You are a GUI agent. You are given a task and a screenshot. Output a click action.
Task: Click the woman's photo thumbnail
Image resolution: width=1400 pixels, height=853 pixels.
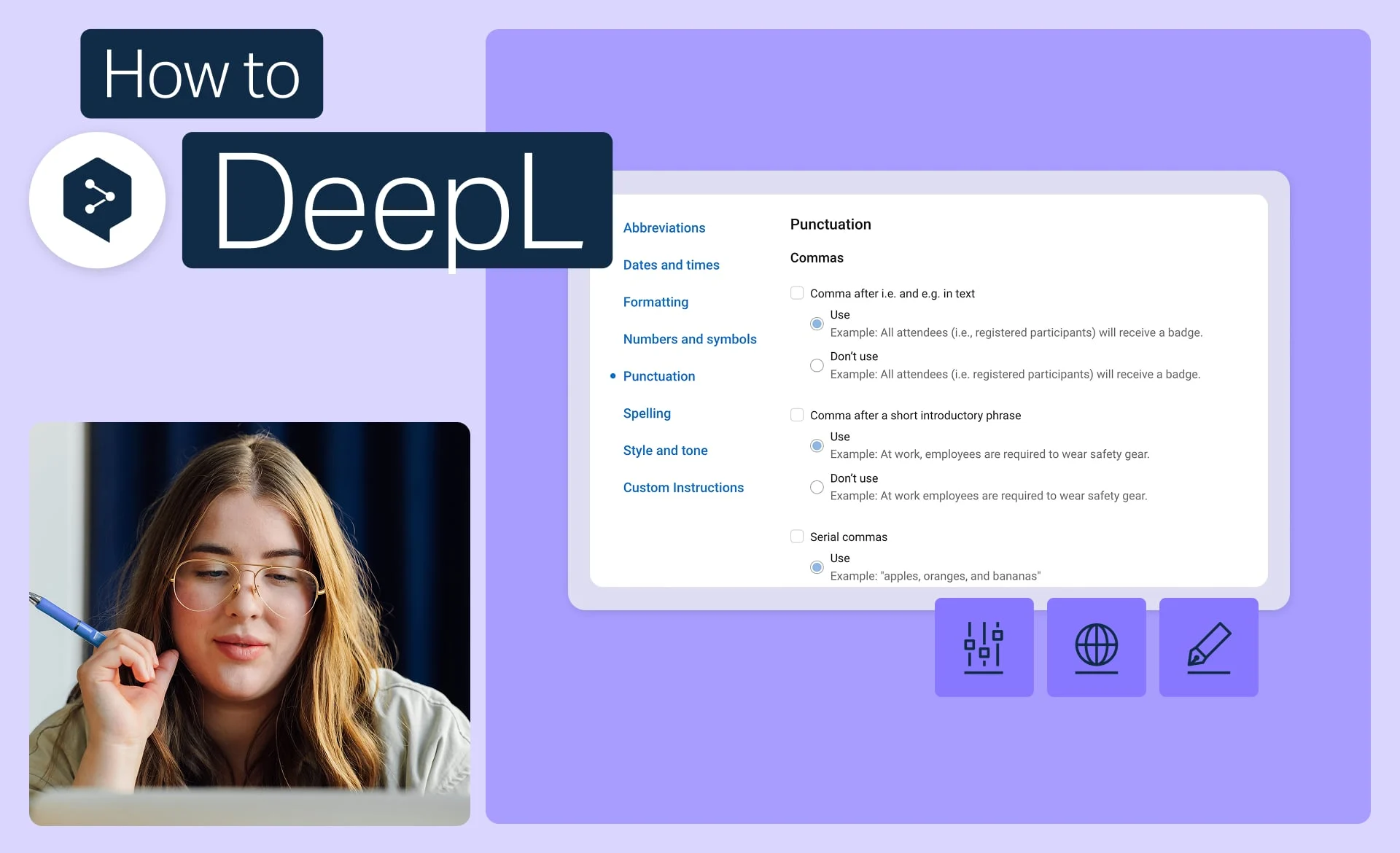click(x=249, y=623)
